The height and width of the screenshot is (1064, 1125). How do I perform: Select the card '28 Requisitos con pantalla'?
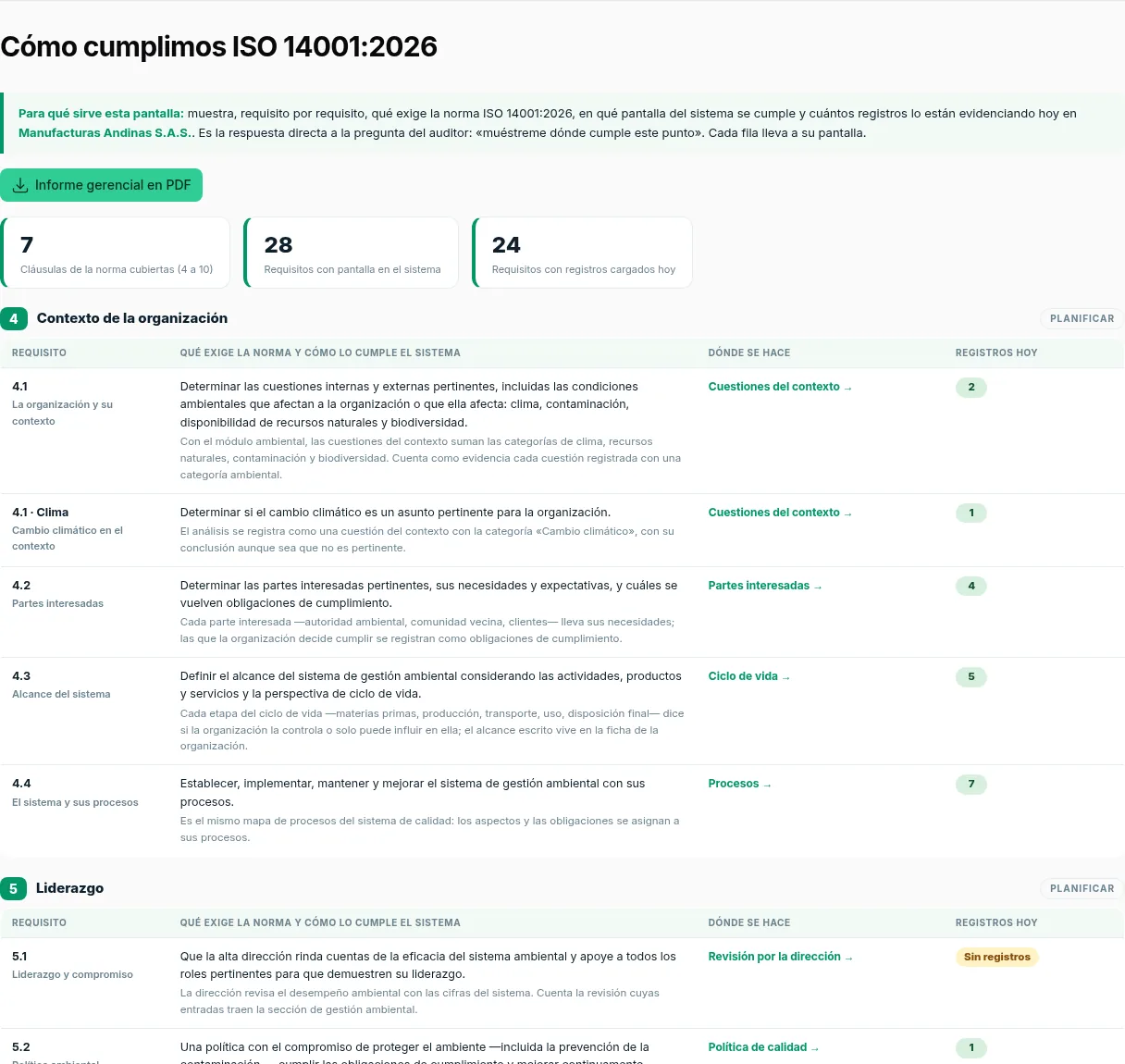[x=352, y=253]
